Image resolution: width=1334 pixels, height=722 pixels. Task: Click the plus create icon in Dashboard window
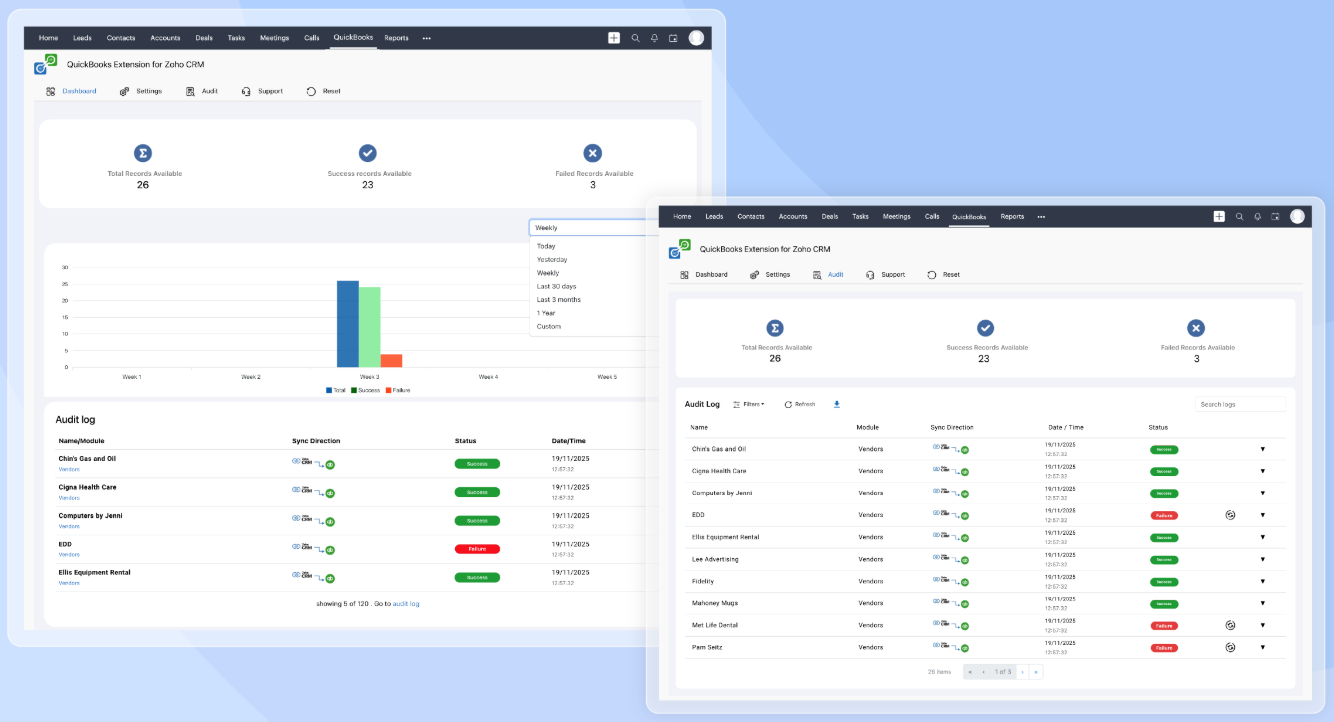point(614,38)
